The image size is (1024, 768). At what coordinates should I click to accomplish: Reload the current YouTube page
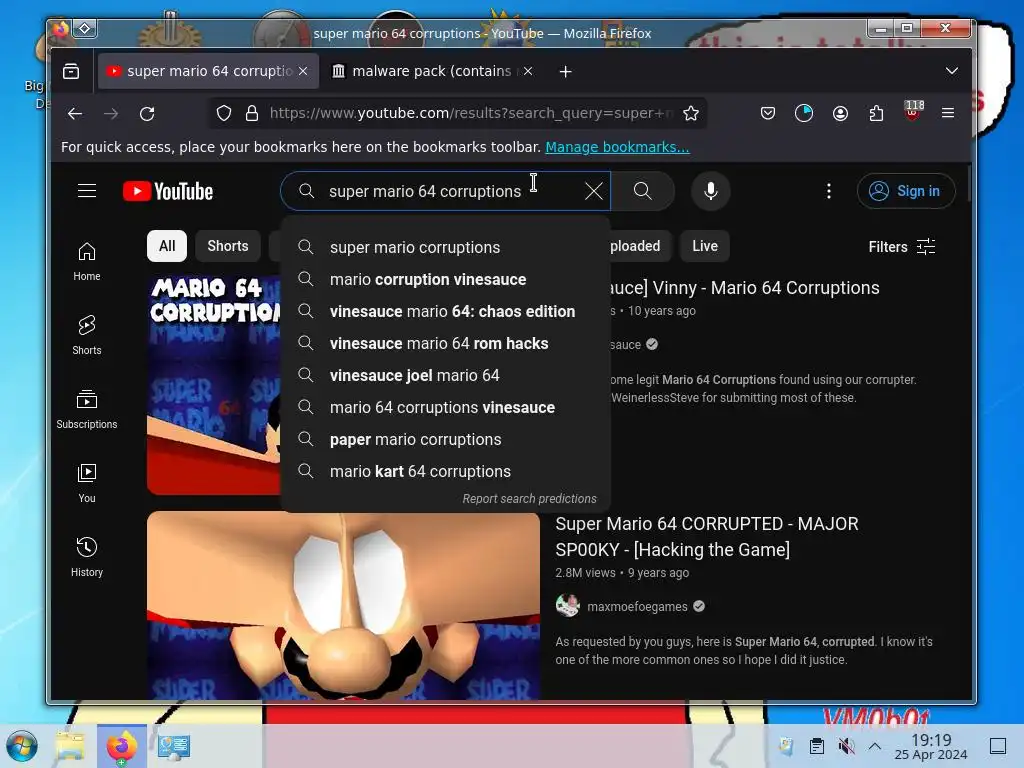(x=147, y=114)
